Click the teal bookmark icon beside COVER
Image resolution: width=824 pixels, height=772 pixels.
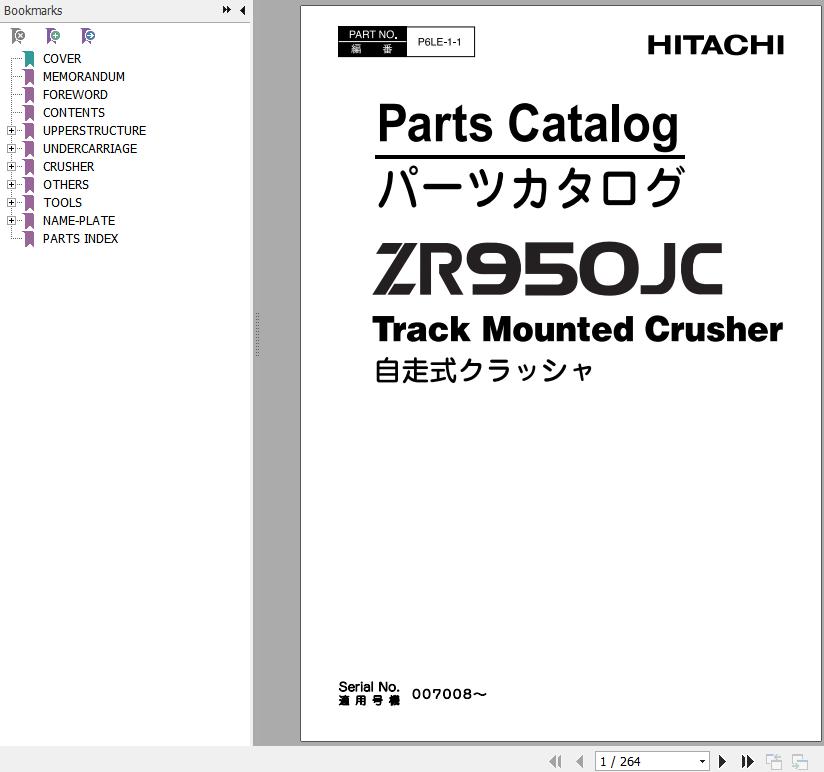click(29, 59)
